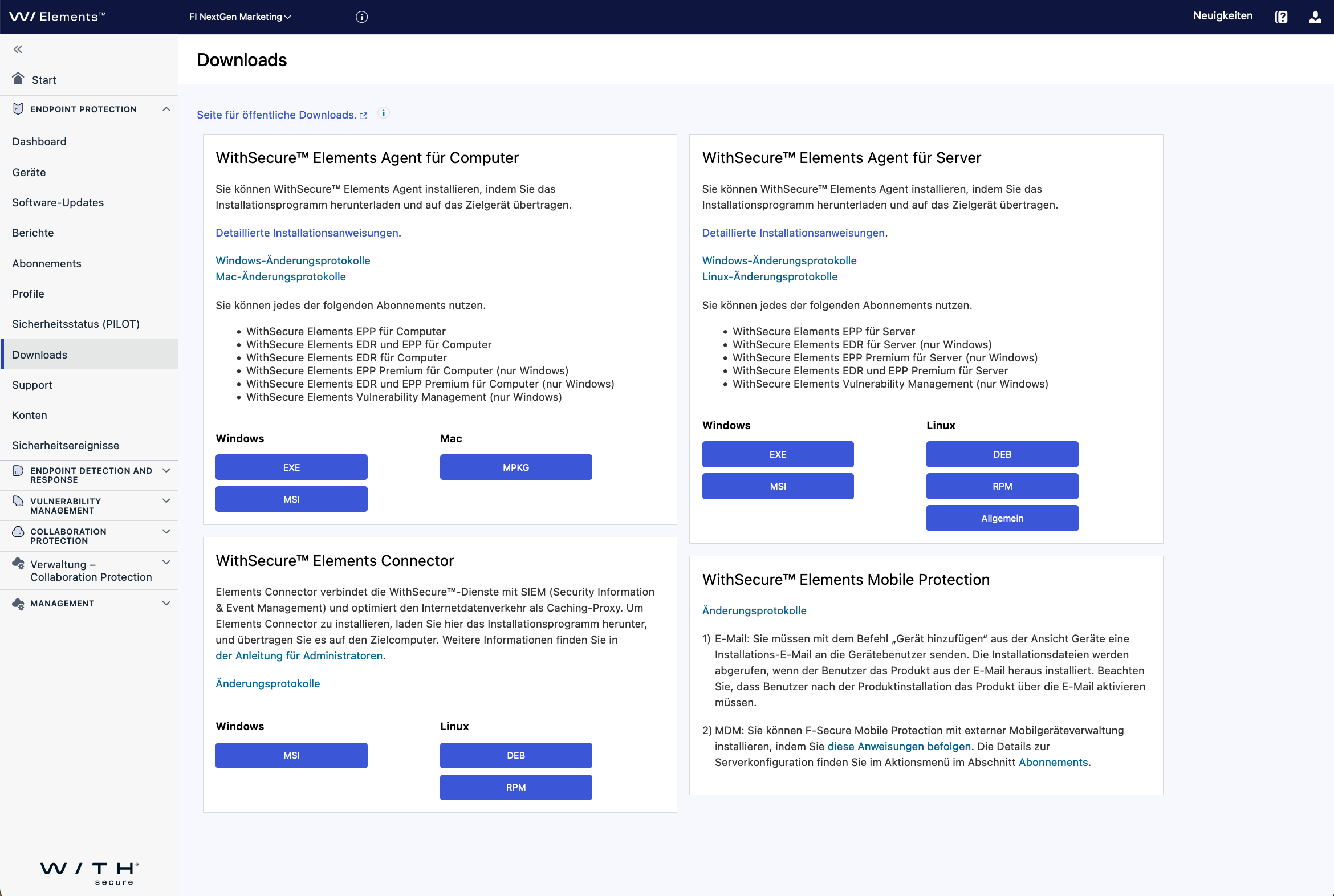Click info icon beside public downloads link
Image resolution: width=1334 pixels, height=896 pixels.
click(x=384, y=113)
